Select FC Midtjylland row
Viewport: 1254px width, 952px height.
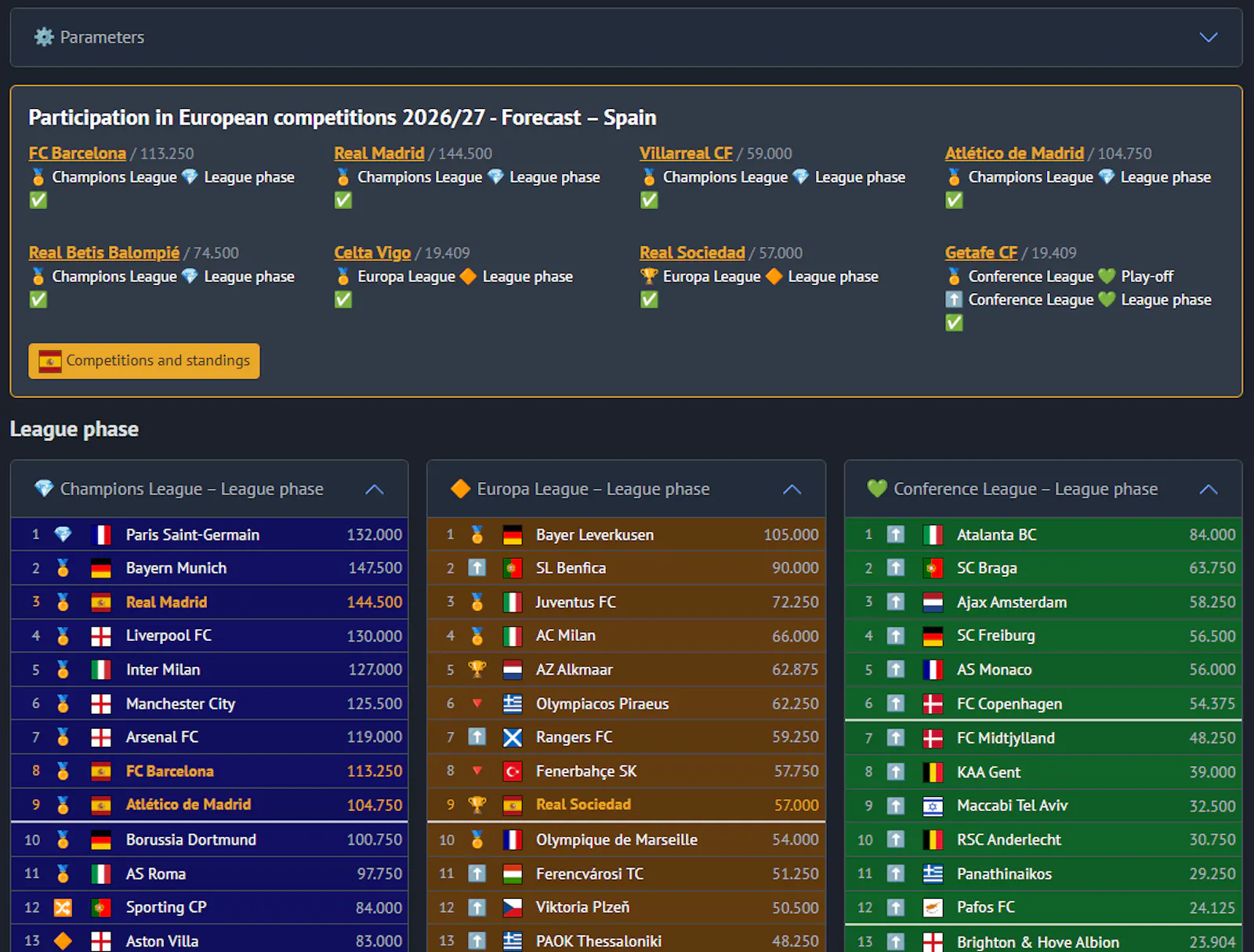click(1043, 738)
